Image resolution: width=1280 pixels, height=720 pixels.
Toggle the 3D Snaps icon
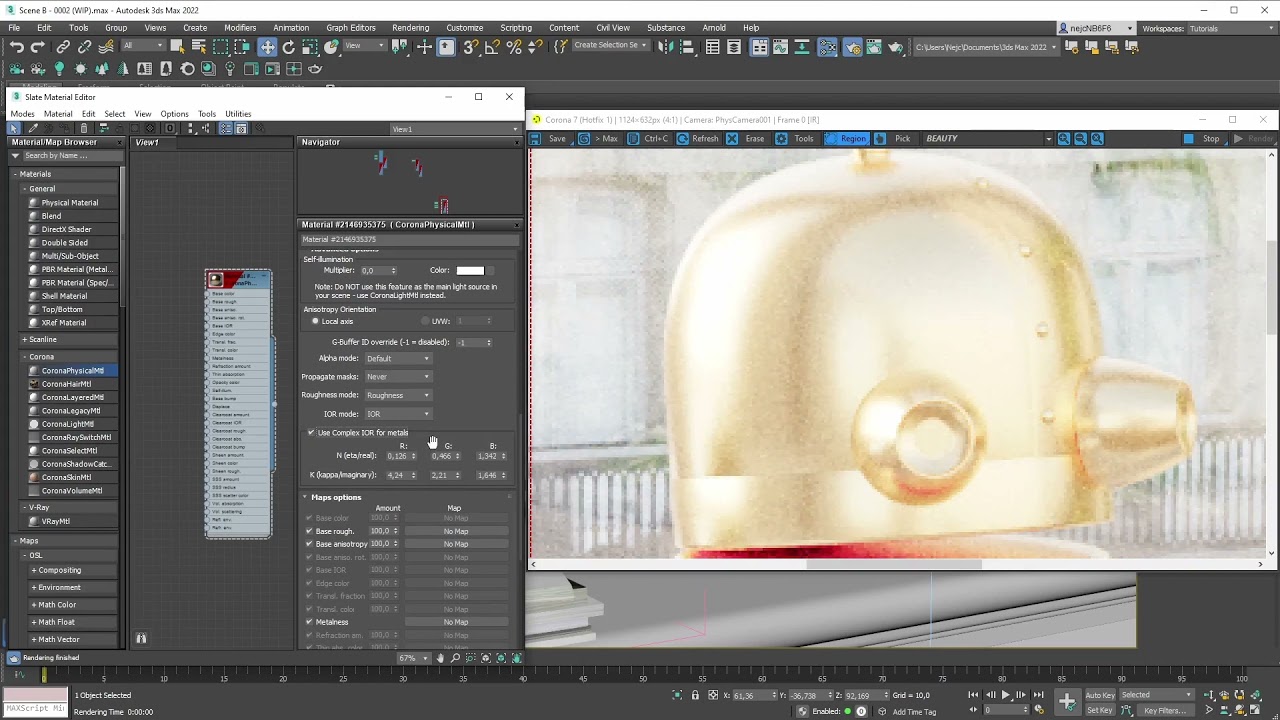coord(471,47)
